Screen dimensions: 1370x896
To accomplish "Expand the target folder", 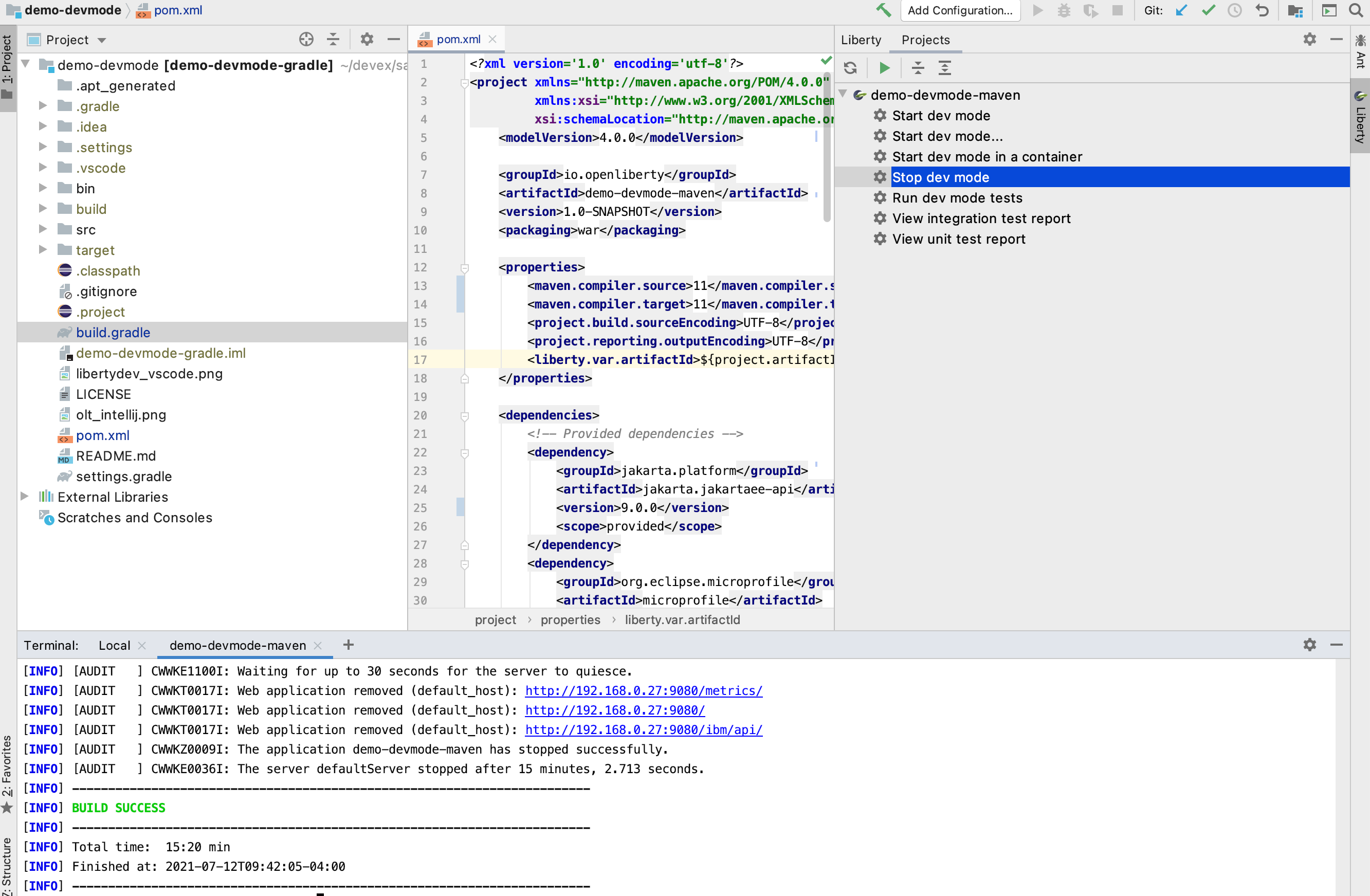I will click(x=43, y=249).
